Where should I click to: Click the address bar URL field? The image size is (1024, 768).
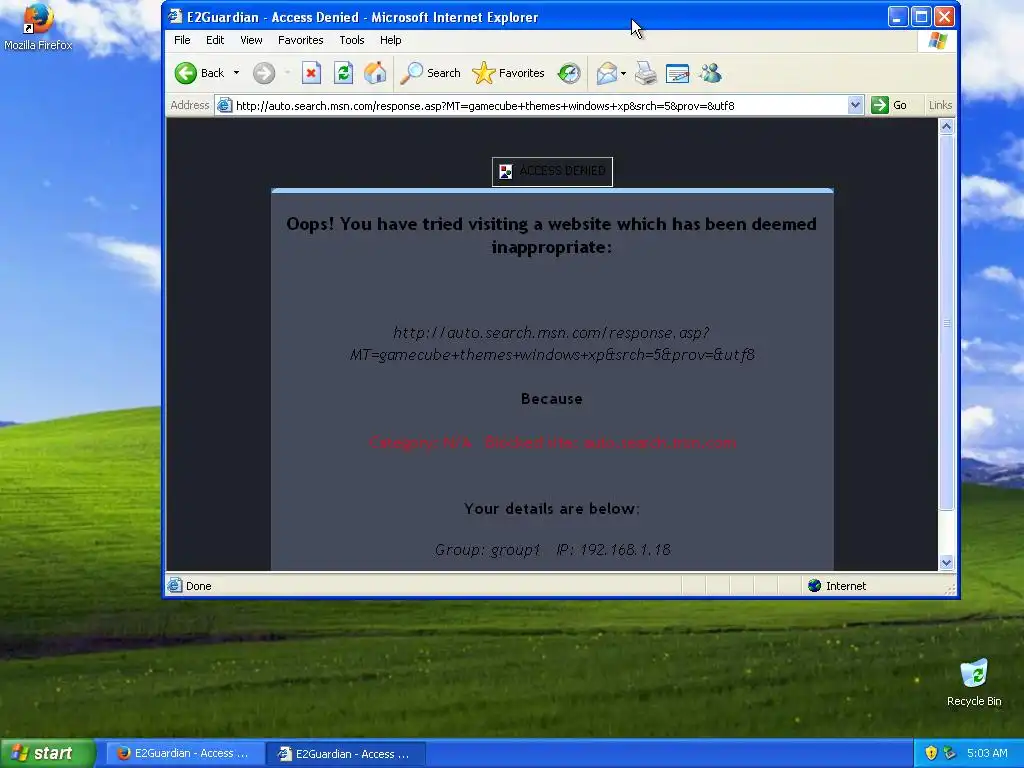coord(541,106)
